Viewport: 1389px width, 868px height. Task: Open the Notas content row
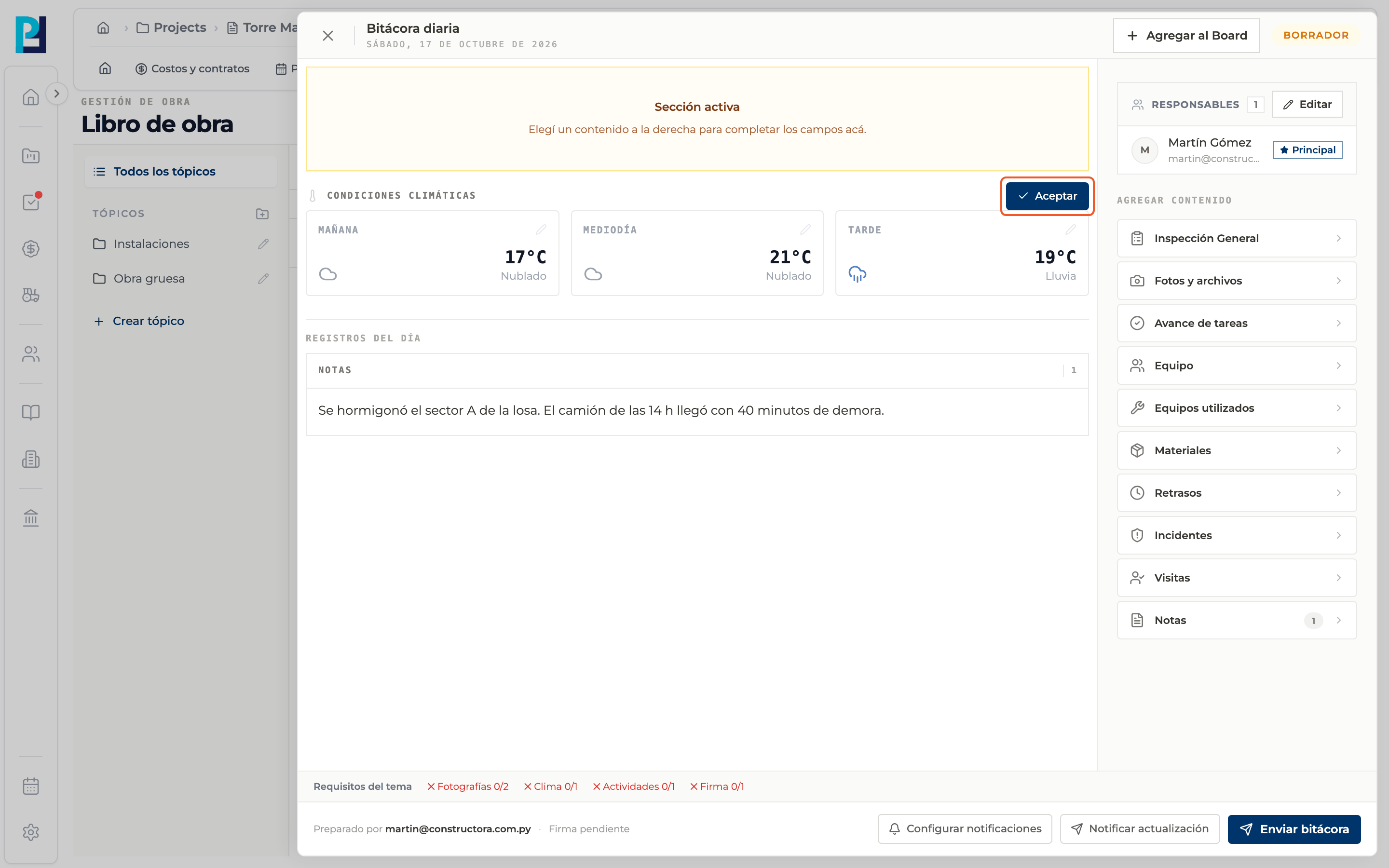(x=1236, y=621)
